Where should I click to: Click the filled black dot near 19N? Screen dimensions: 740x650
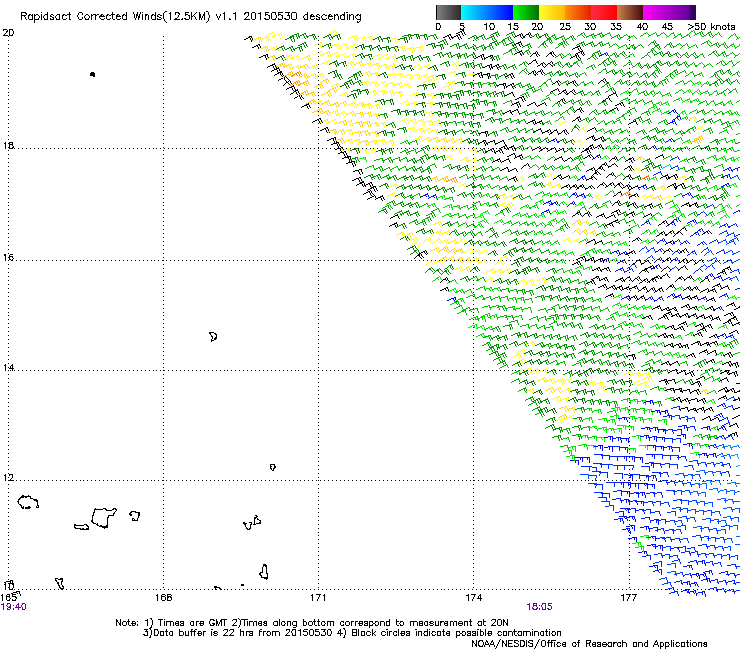click(x=92, y=74)
